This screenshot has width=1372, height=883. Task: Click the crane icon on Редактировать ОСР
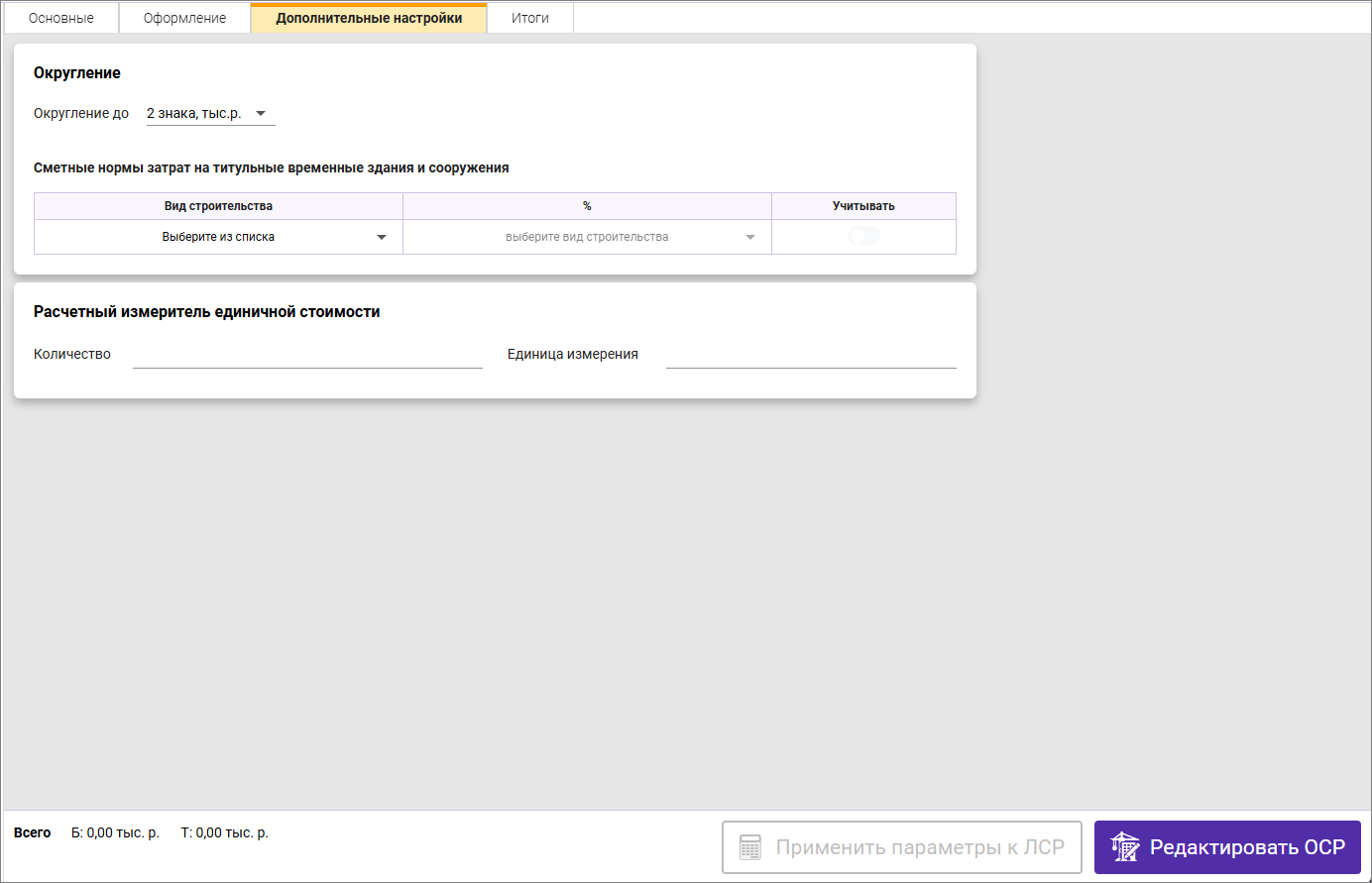pyautogui.click(x=1125, y=847)
